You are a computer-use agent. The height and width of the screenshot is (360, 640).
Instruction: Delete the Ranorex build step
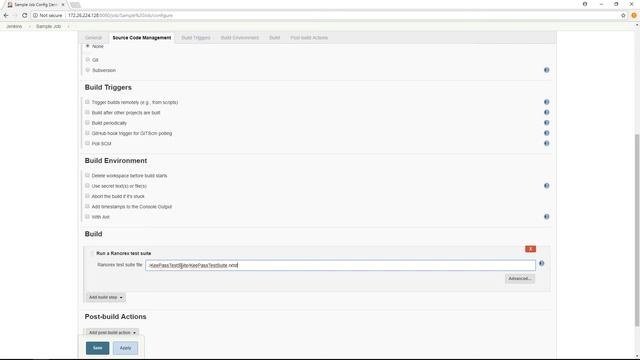coord(530,249)
